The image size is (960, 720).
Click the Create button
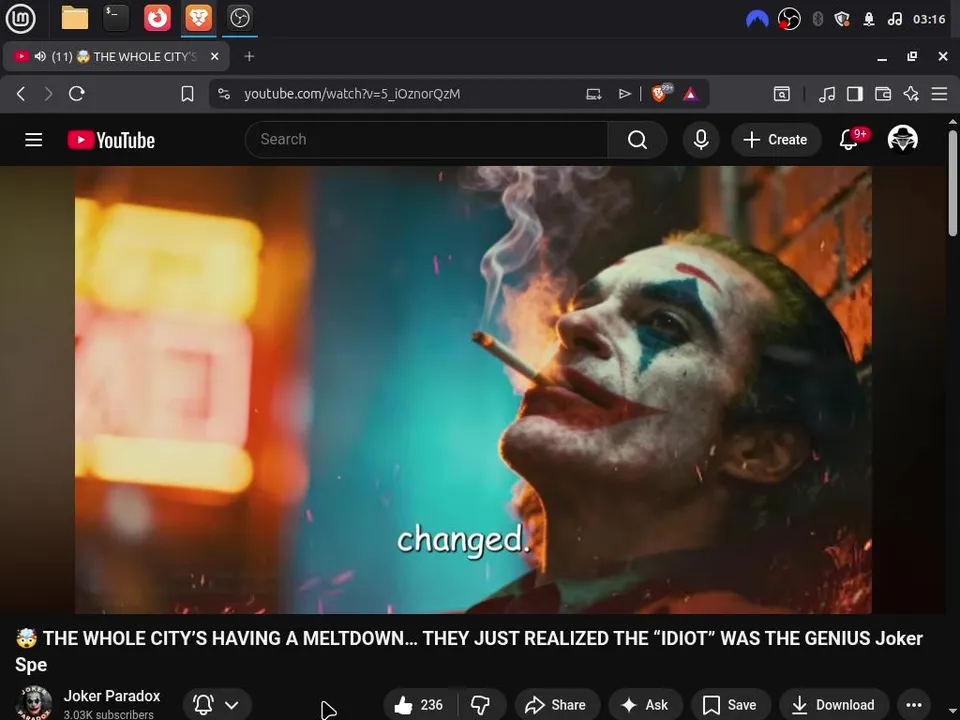pos(776,140)
